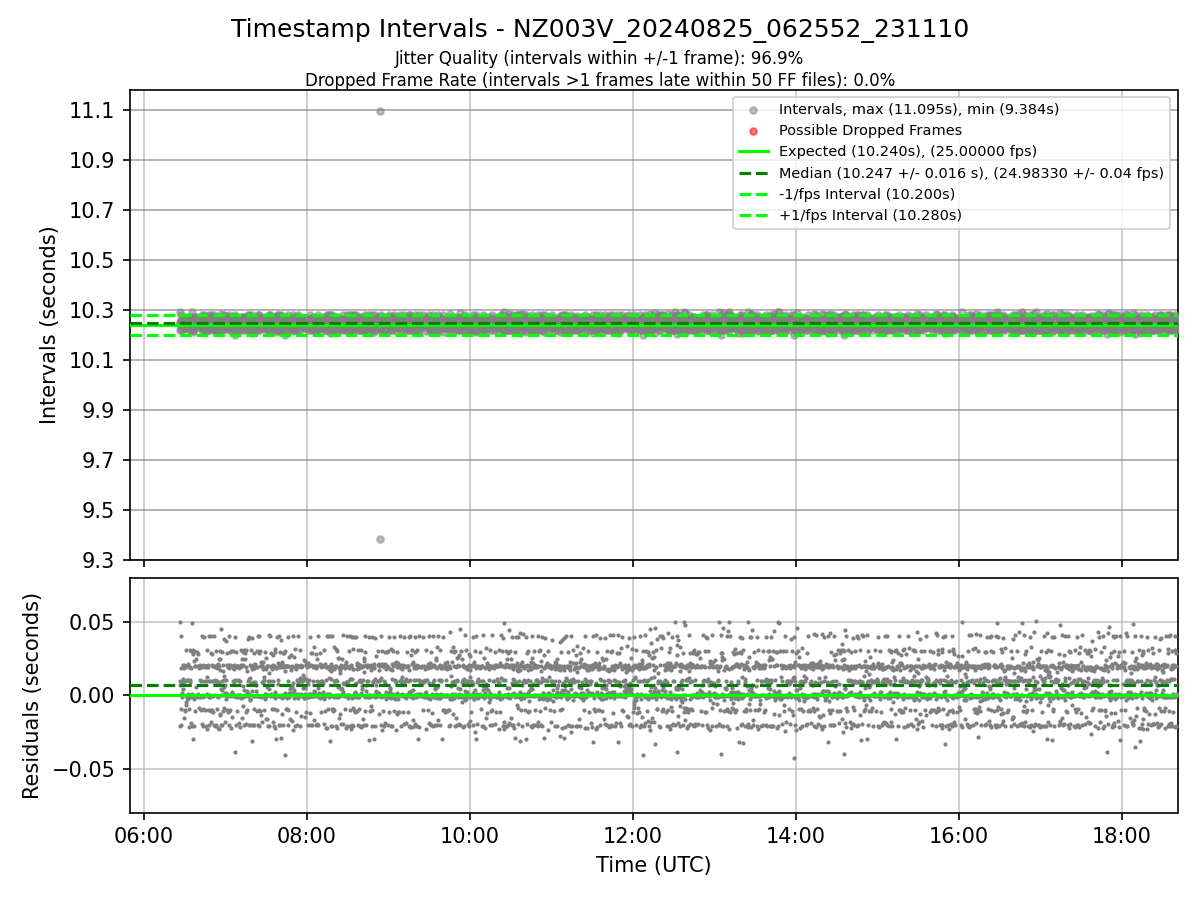Select legend entry 'Intervals, max (11.095s), min (9.384s)'

point(919,109)
